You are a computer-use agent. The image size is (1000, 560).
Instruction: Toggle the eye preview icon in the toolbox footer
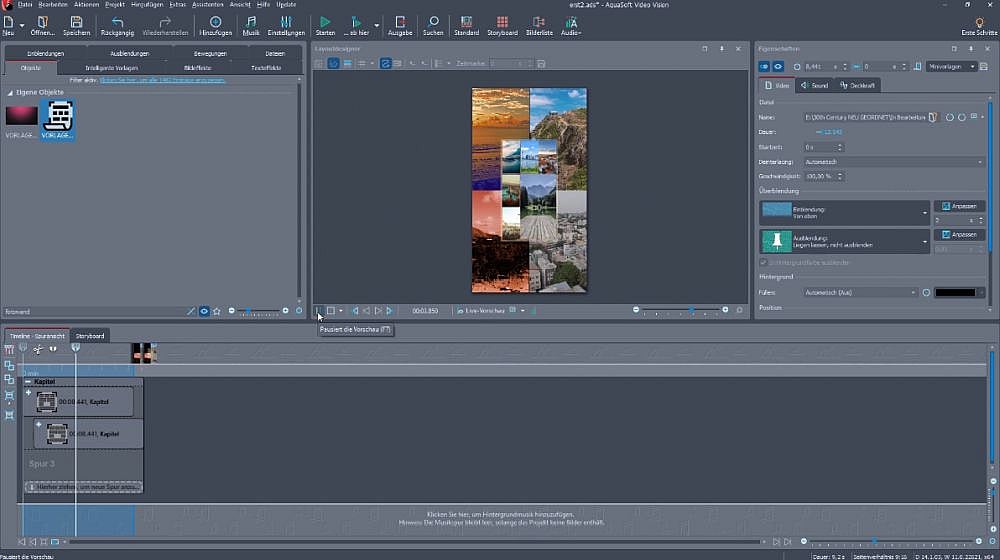tap(204, 311)
